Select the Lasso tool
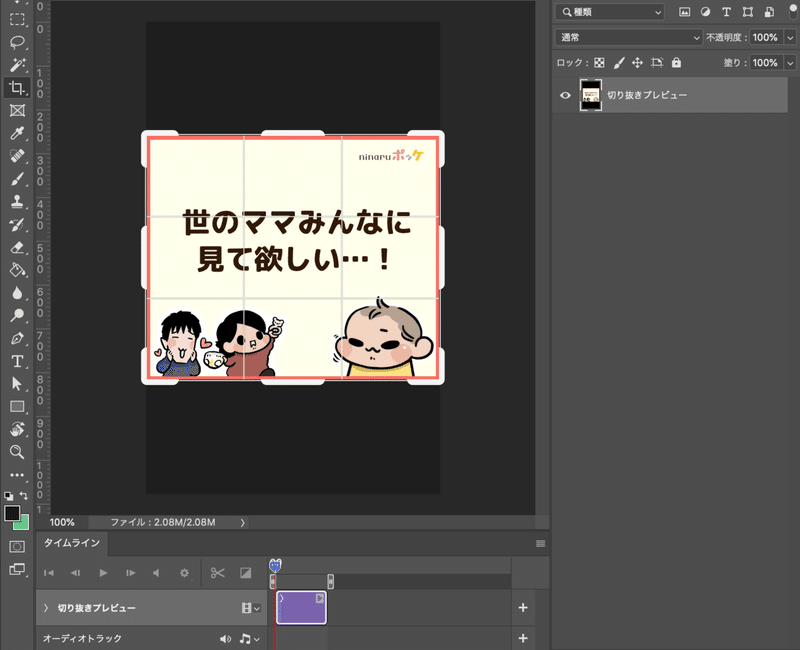 point(17,42)
